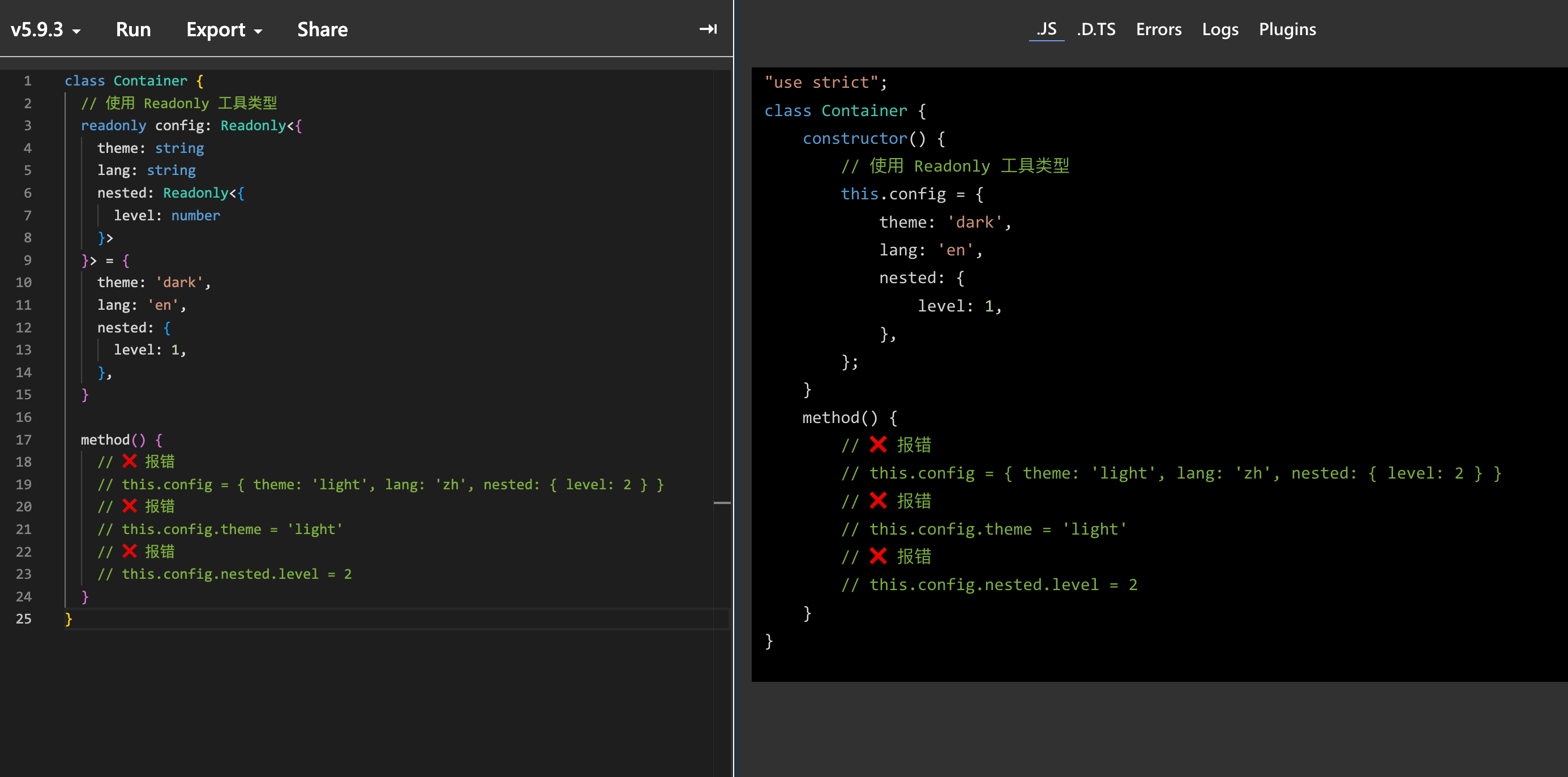Click the editor scrollbar marker
The image size is (1568, 777).
click(x=721, y=503)
